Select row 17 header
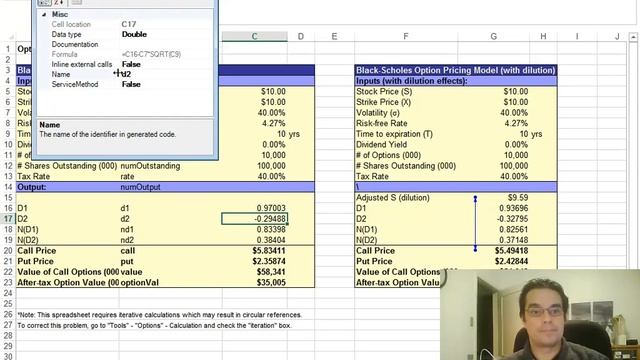640x360 pixels. [x=8, y=219]
